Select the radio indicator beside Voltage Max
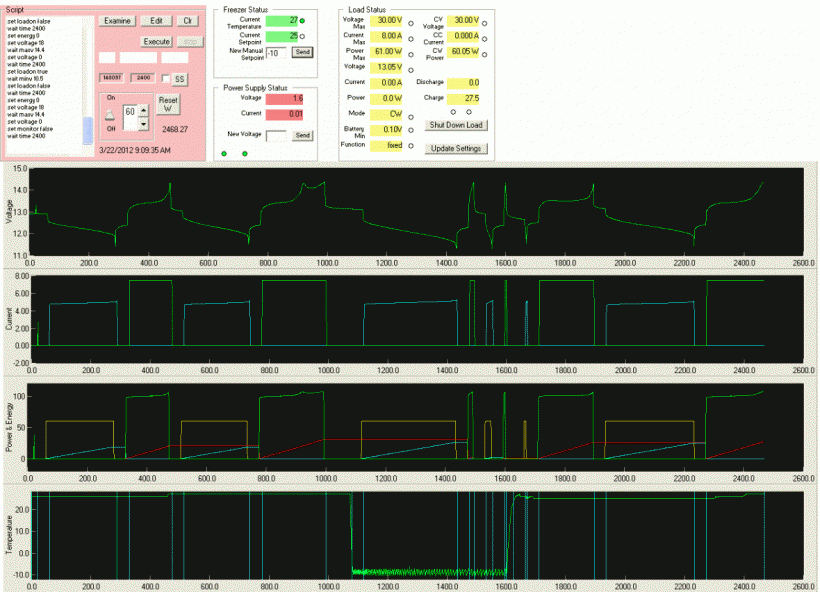Viewport: 820px width, 592px height. (x=412, y=22)
